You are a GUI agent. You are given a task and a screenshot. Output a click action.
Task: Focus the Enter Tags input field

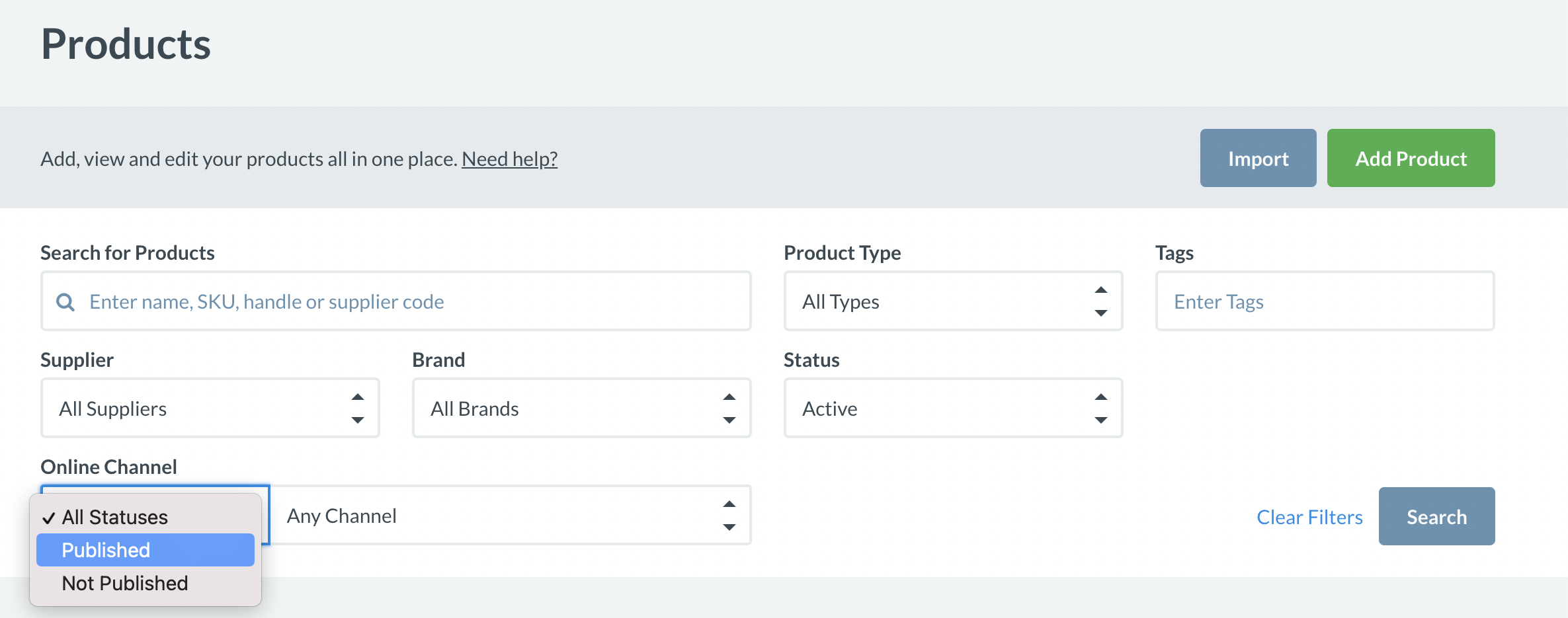pyautogui.click(x=1325, y=301)
